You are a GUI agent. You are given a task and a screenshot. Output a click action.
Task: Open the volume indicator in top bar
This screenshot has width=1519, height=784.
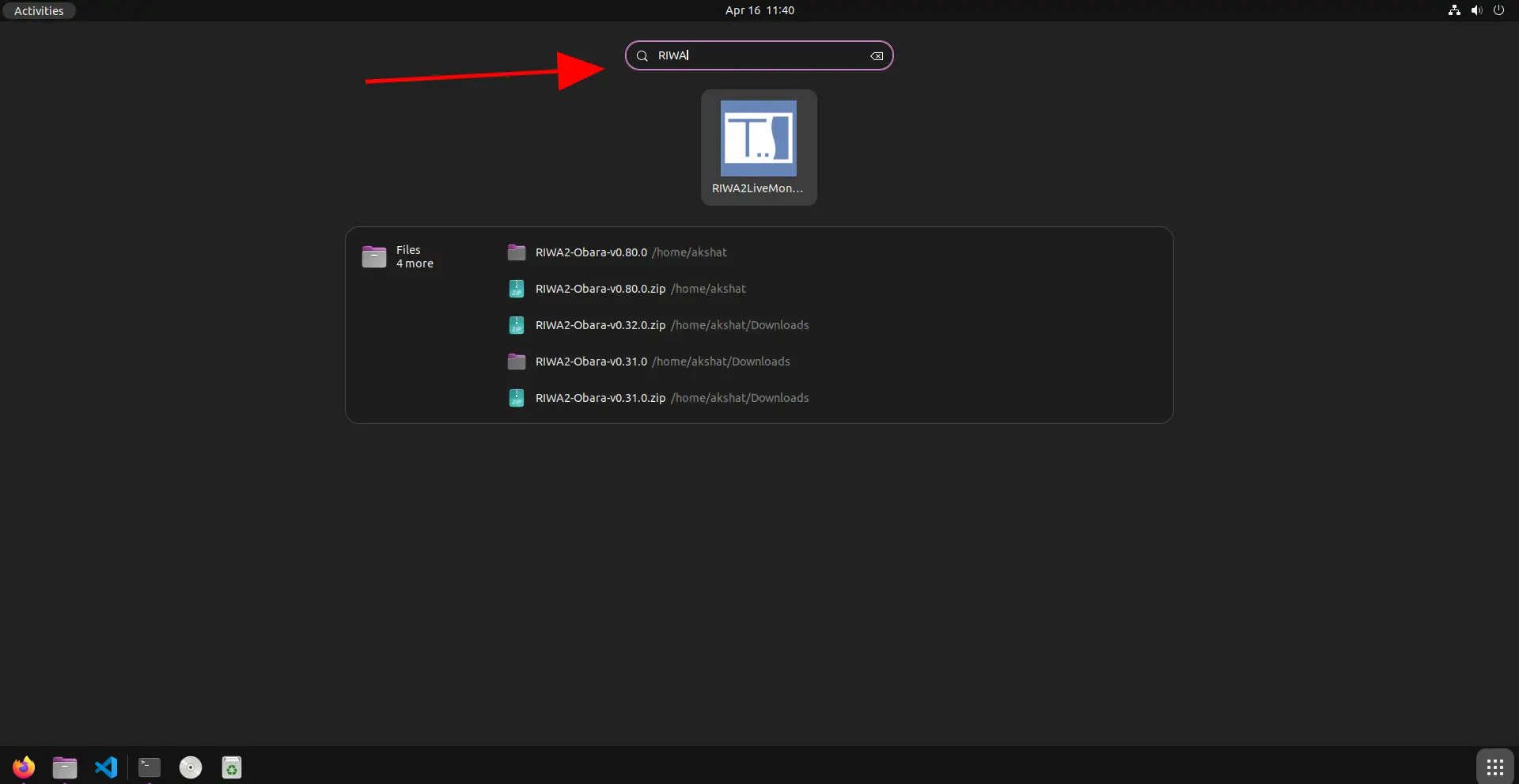(x=1476, y=10)
